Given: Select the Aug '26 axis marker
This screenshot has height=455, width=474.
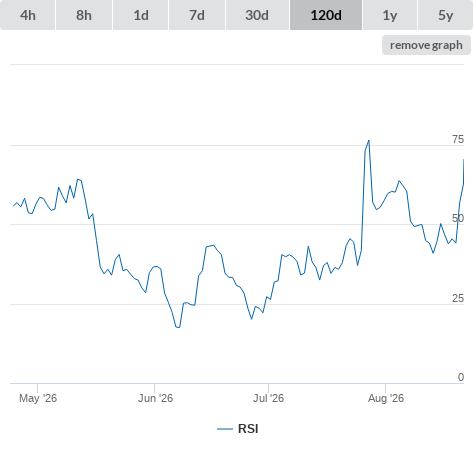Looking at the screenshot, I should click(x=386, y=398).
